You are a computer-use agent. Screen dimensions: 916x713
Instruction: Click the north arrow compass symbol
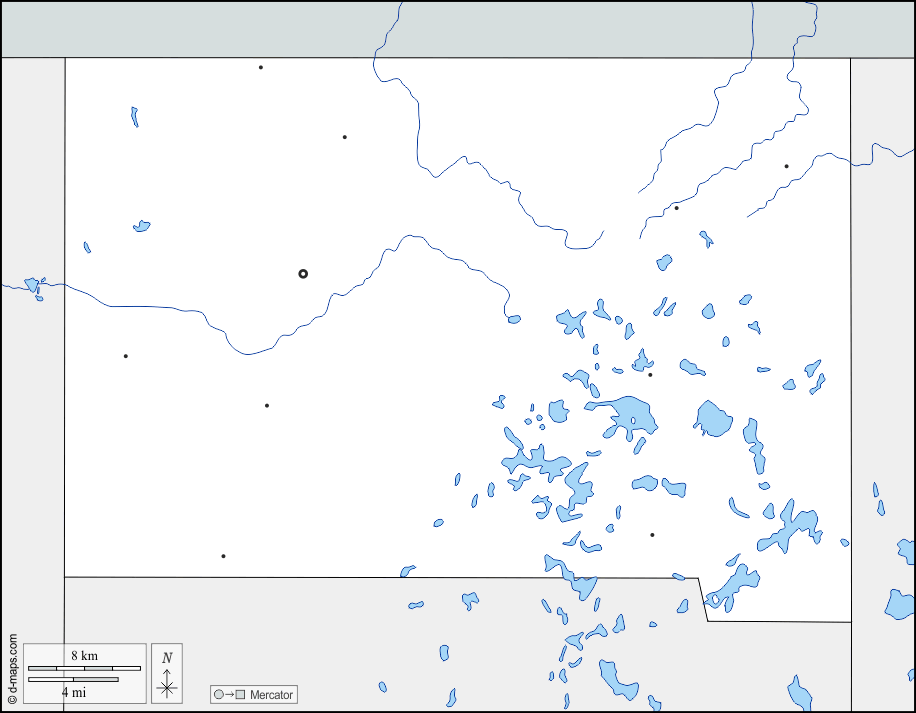click(x=167, y=673)
